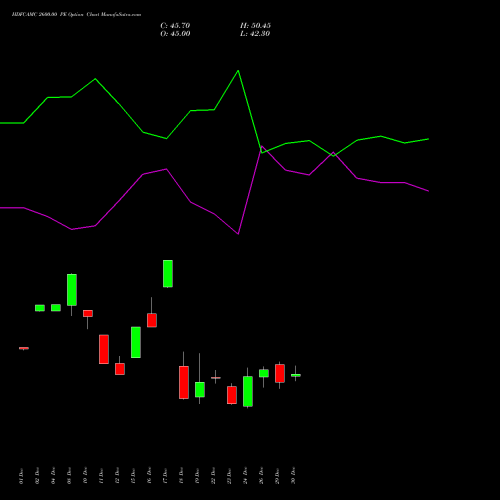Click the 11 Dec date label

pos(101,476)
